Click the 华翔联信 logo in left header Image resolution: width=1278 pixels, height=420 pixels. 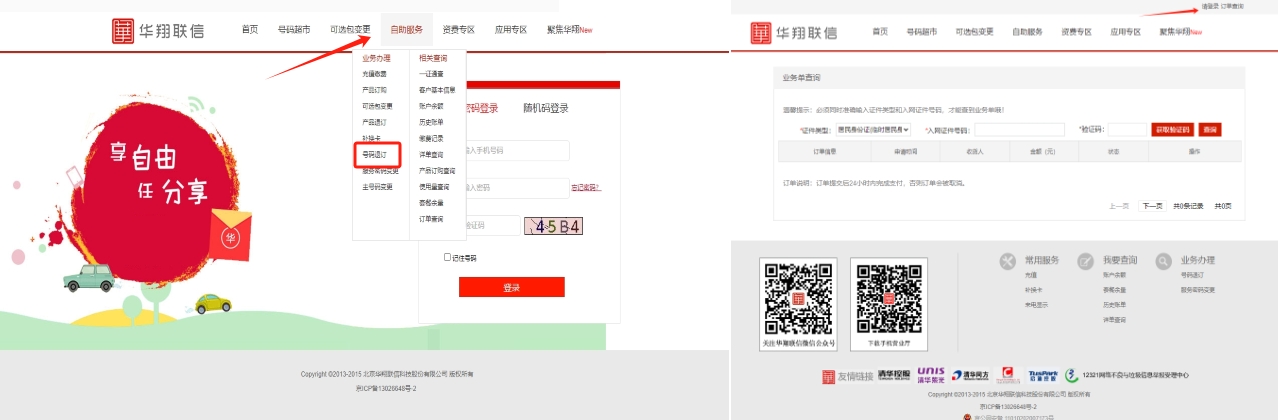[x=158, y=30]
